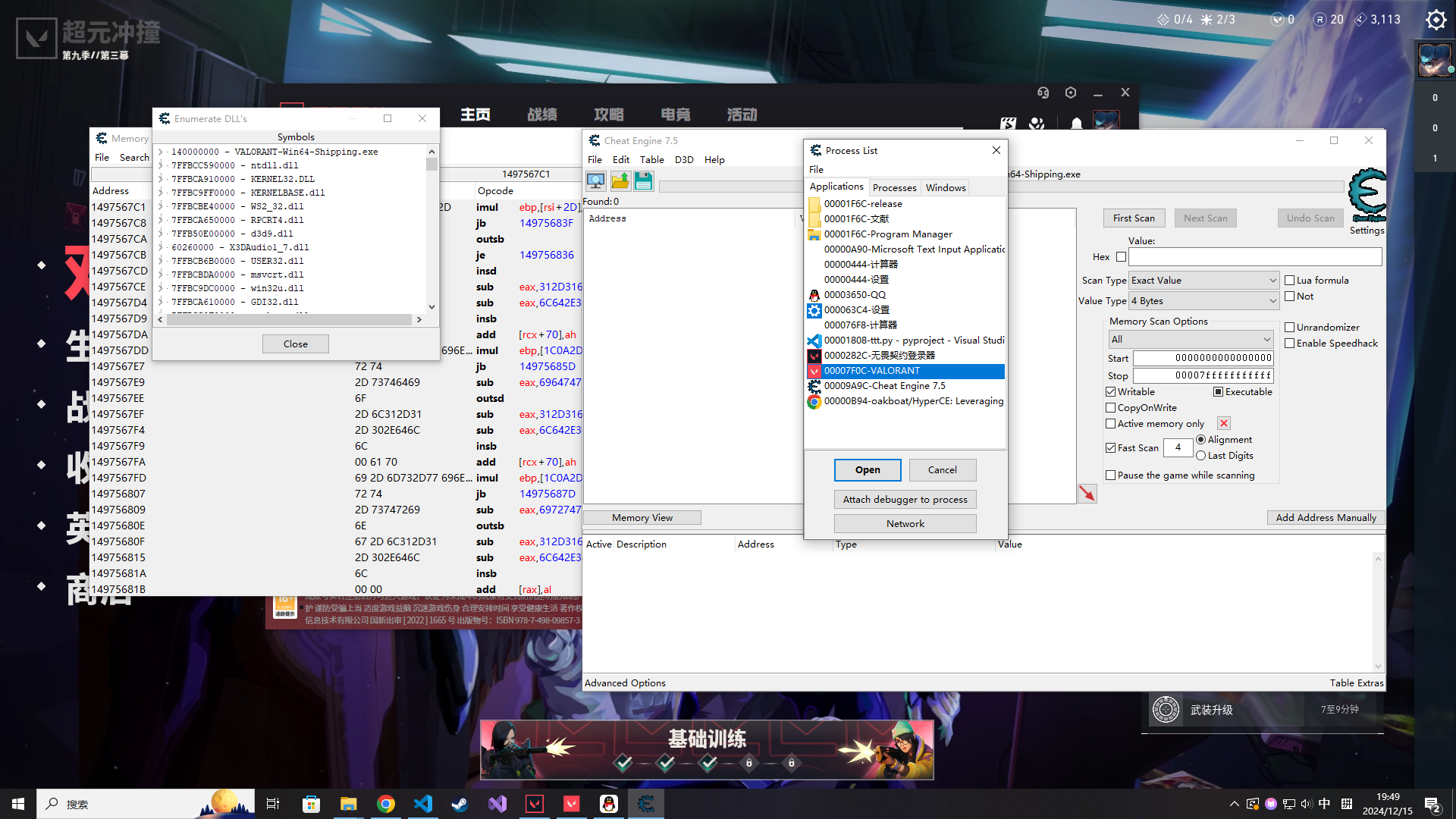Open Search menu in Memory Viewer

pyautogui.click(x=134, y=158)
